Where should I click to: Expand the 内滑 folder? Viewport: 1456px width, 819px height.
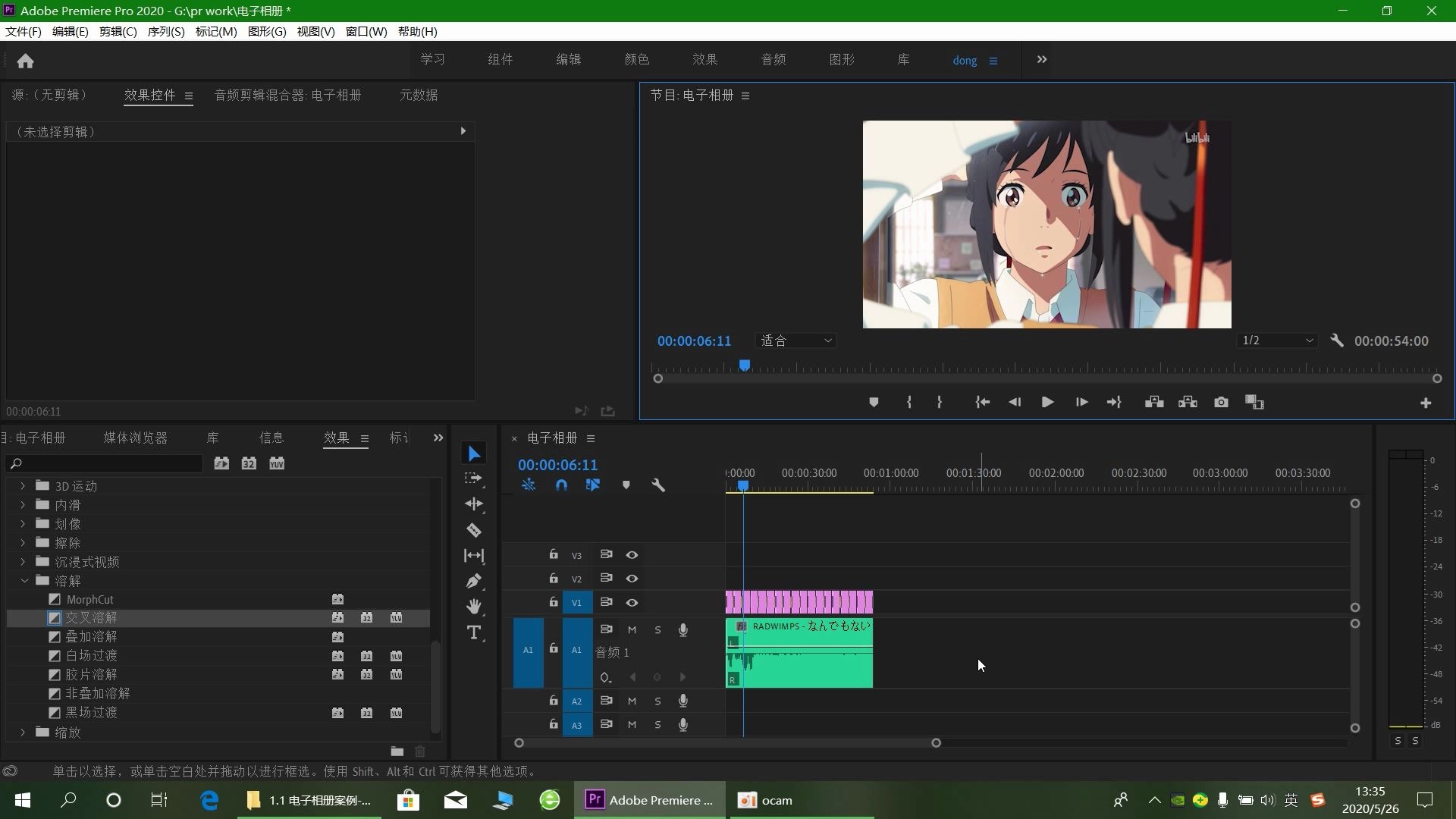tap(23, 505)
